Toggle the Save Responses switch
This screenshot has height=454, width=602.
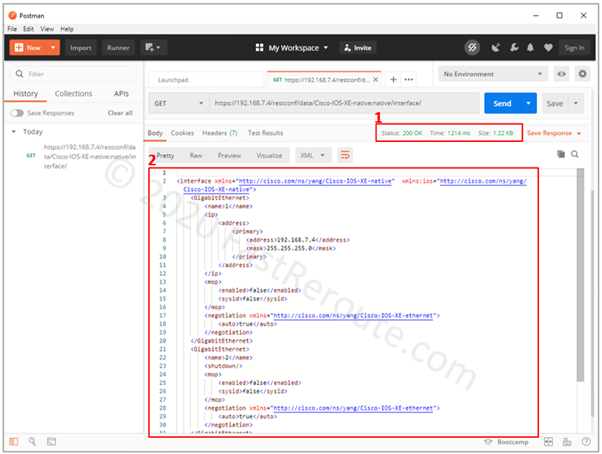tap(17, 113)
